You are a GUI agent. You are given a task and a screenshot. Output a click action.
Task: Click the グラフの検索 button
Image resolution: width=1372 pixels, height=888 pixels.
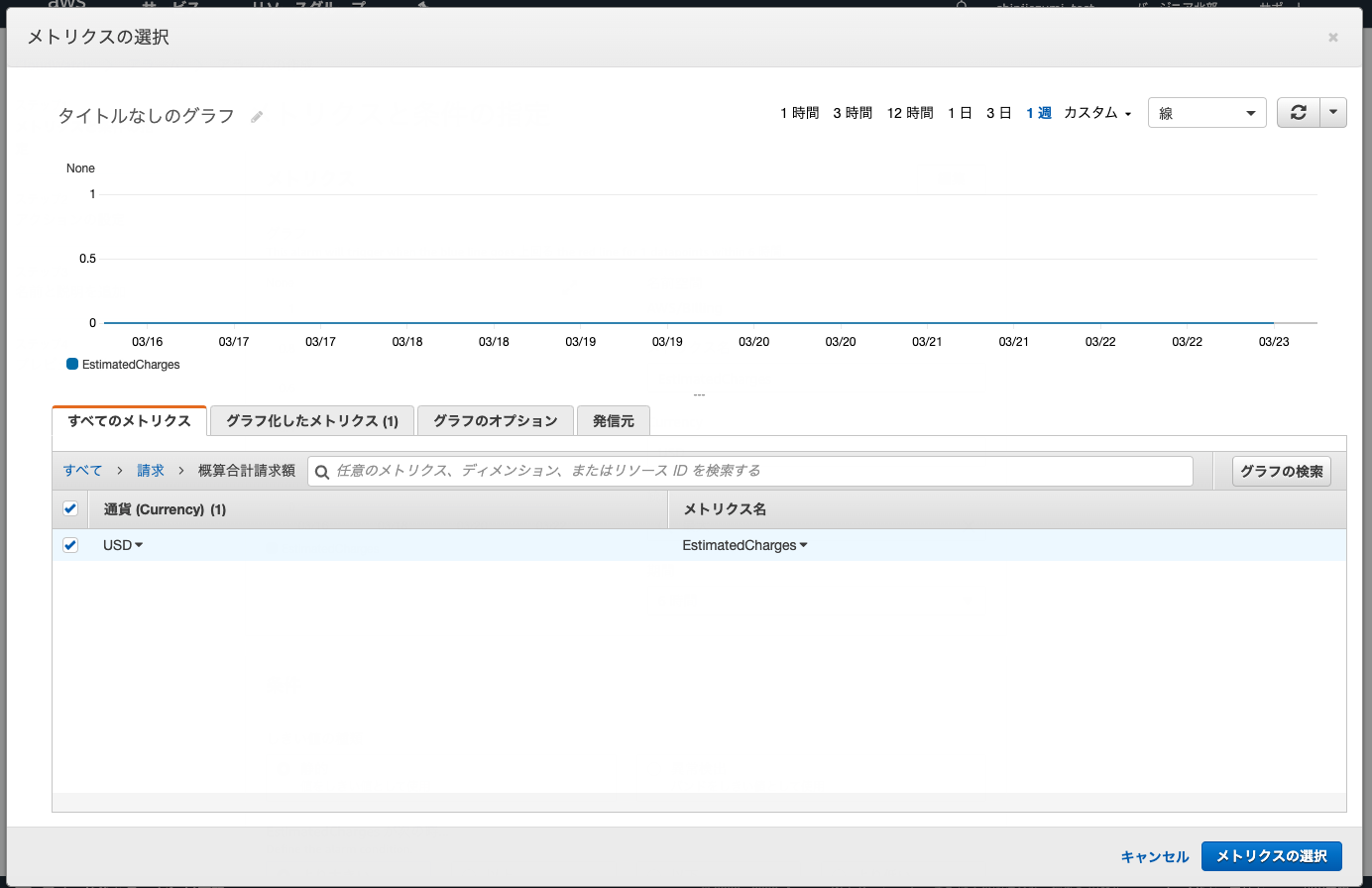pyautogui.click(x=1281, y=471)
